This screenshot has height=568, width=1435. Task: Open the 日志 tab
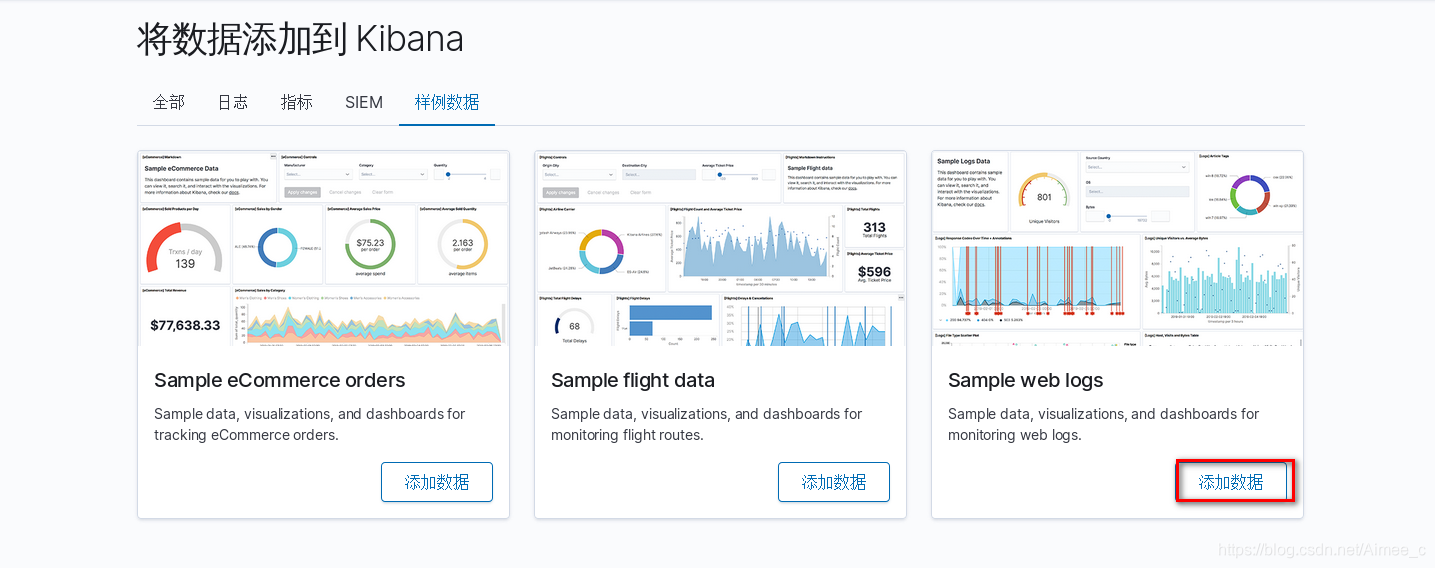coord(233,102)
